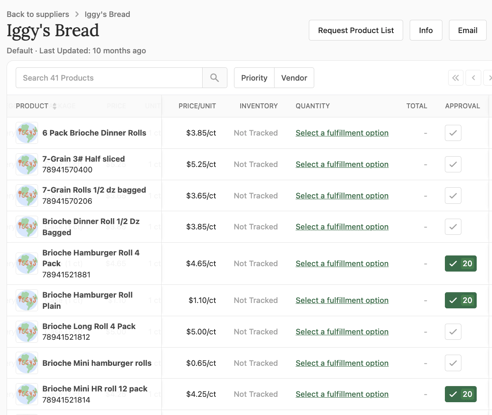Toggle approval 20 for Brioche Hamburger Roll Plain
This screenshot has width=492, height=415.
461,300
